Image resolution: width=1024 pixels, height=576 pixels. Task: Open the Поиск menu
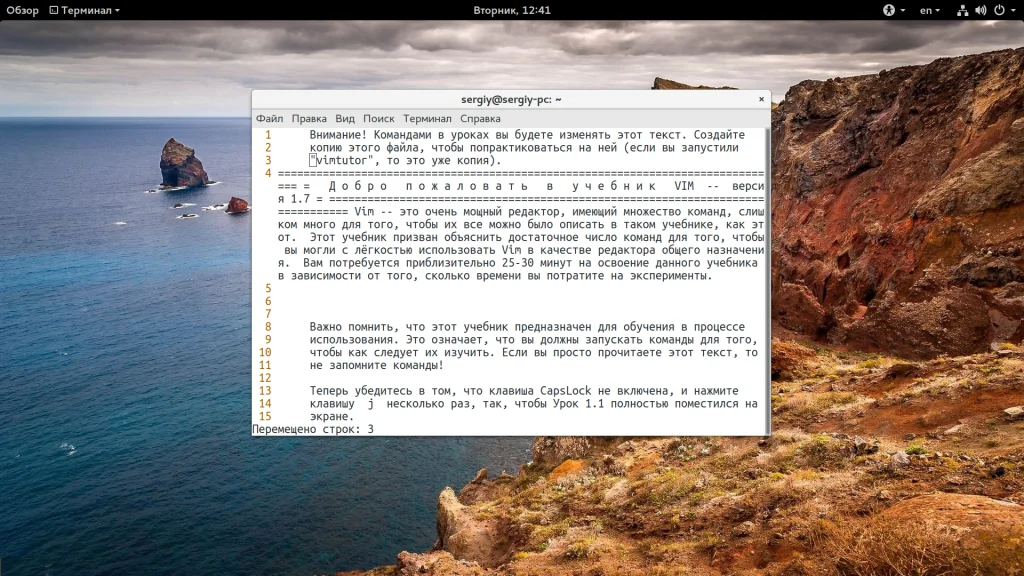click(379, 118)
